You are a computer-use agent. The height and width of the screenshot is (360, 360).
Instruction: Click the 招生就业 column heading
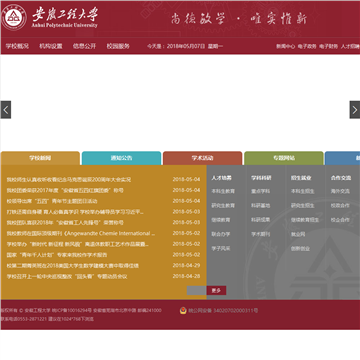(301, 178)
